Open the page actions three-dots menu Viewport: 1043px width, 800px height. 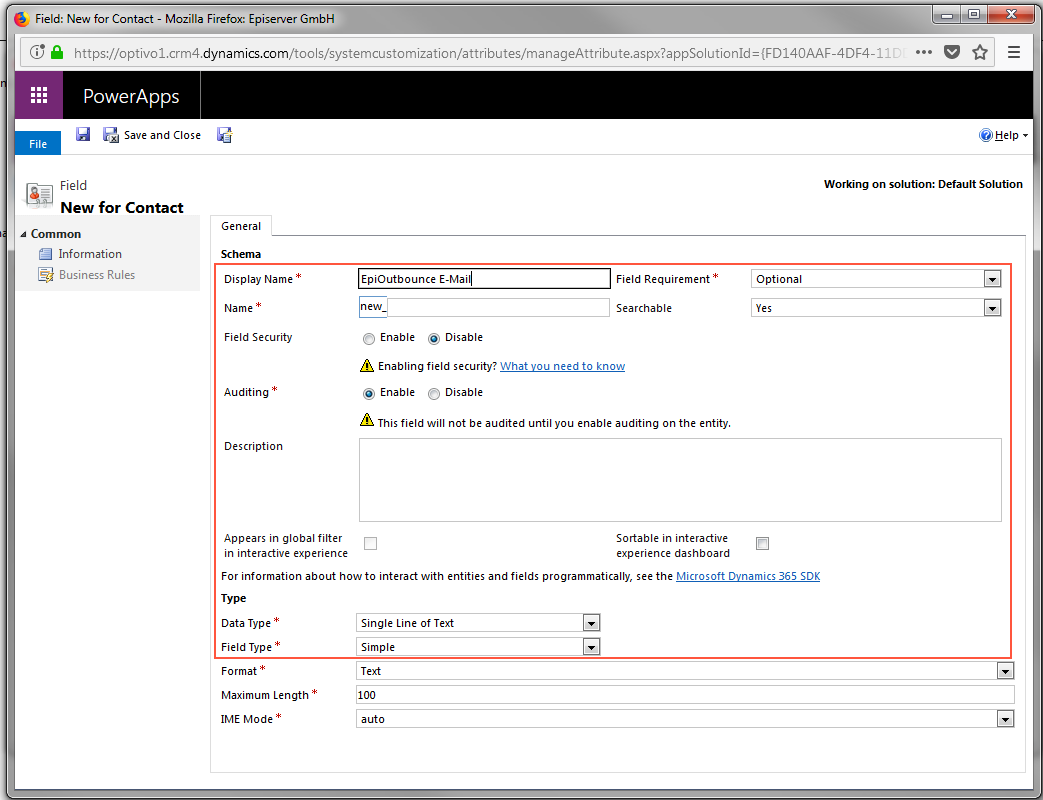924,52
